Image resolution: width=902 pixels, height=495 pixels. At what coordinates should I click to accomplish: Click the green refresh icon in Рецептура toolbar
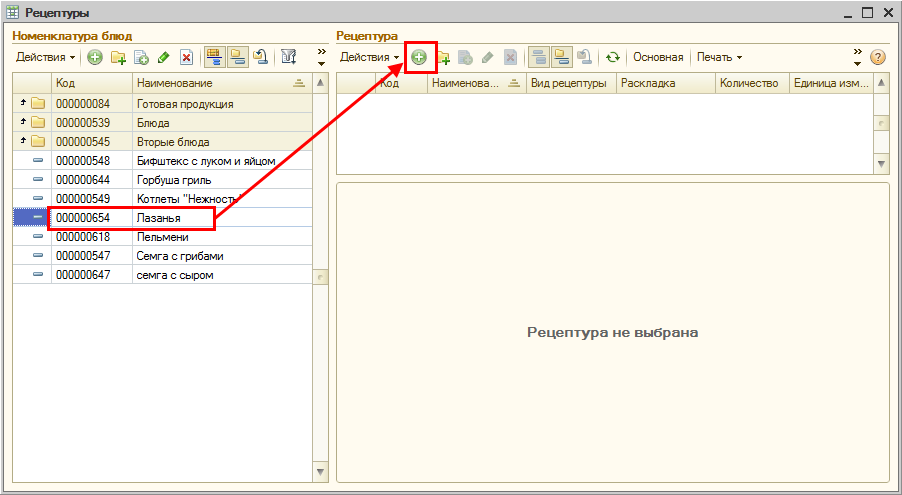[x=613, y=57]
